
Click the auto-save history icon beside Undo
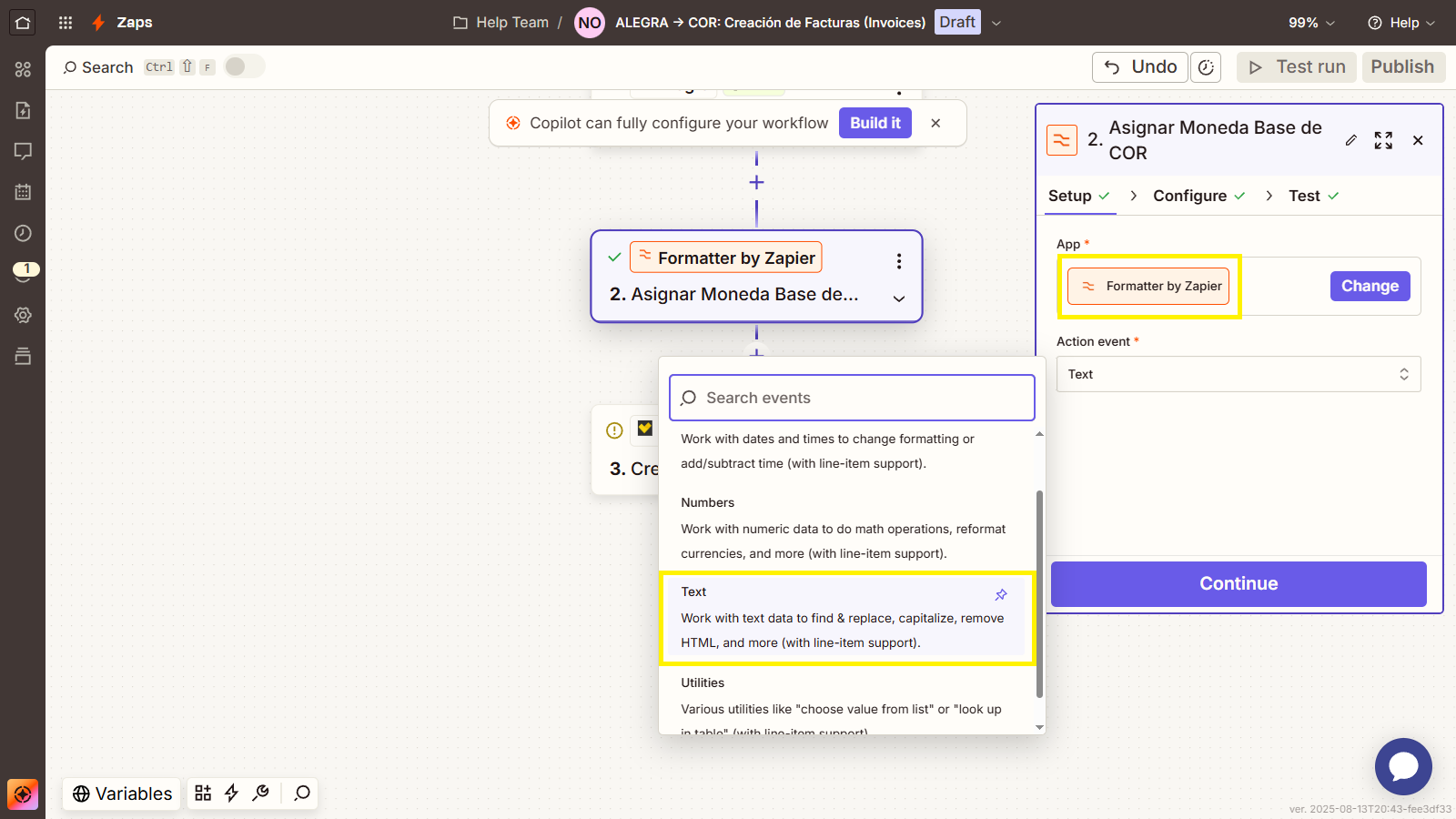pyautogui.click(x=1206, y=67)
